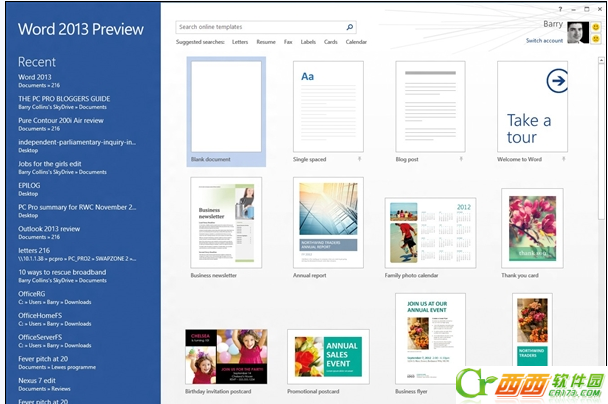
Task: Open recent document EPILOG
Action: (x=29, y=189)
